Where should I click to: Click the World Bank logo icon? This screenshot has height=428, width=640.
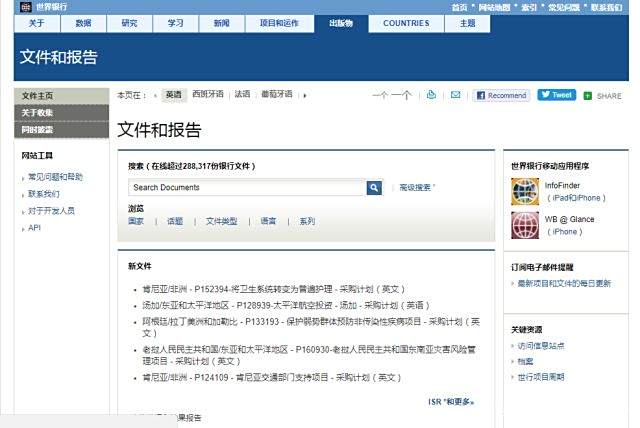coord(25,7)
